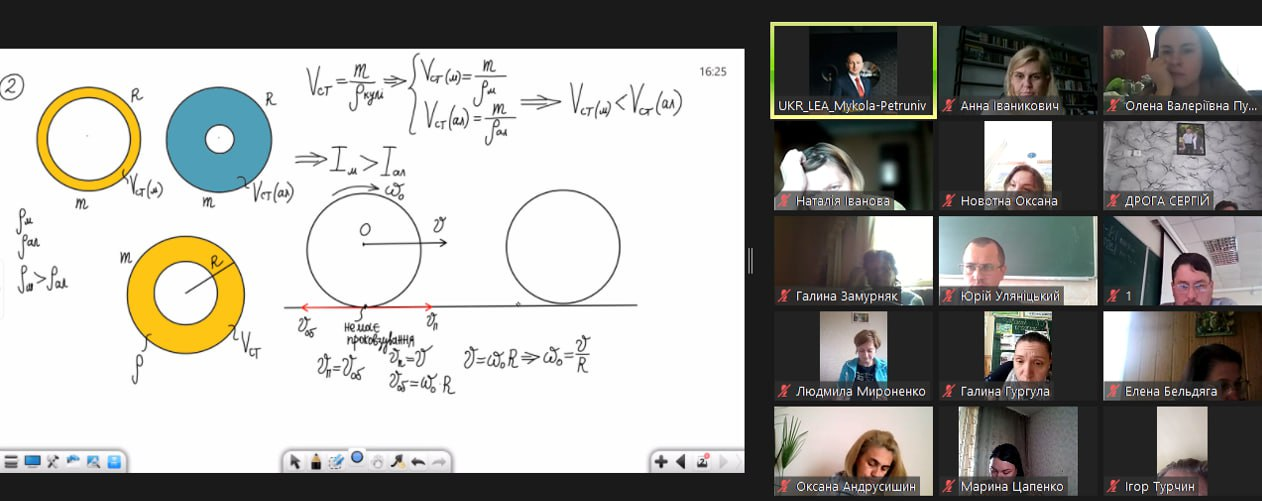Choose the hand pan tool
Screen dimensions: 1262x501
coord(377,461)
